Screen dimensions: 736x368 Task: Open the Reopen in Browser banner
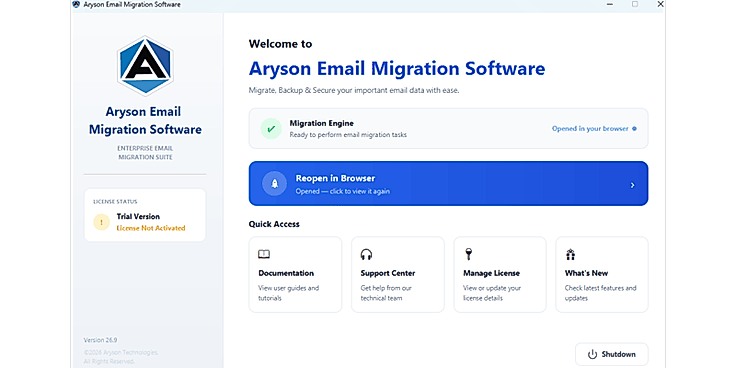tap(448, 184)
